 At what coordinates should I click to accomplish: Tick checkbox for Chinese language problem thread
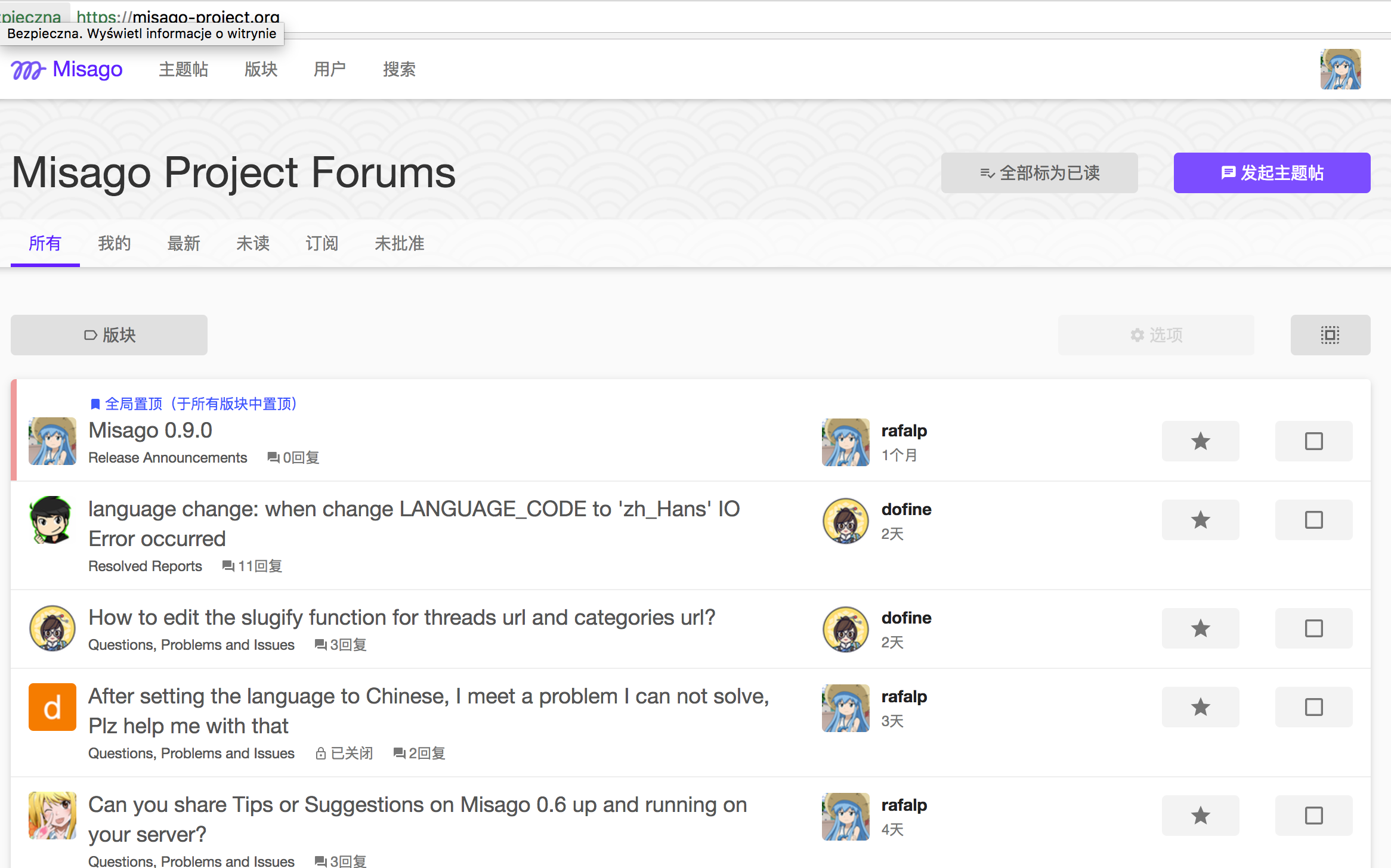click(x=1313, y=707)
